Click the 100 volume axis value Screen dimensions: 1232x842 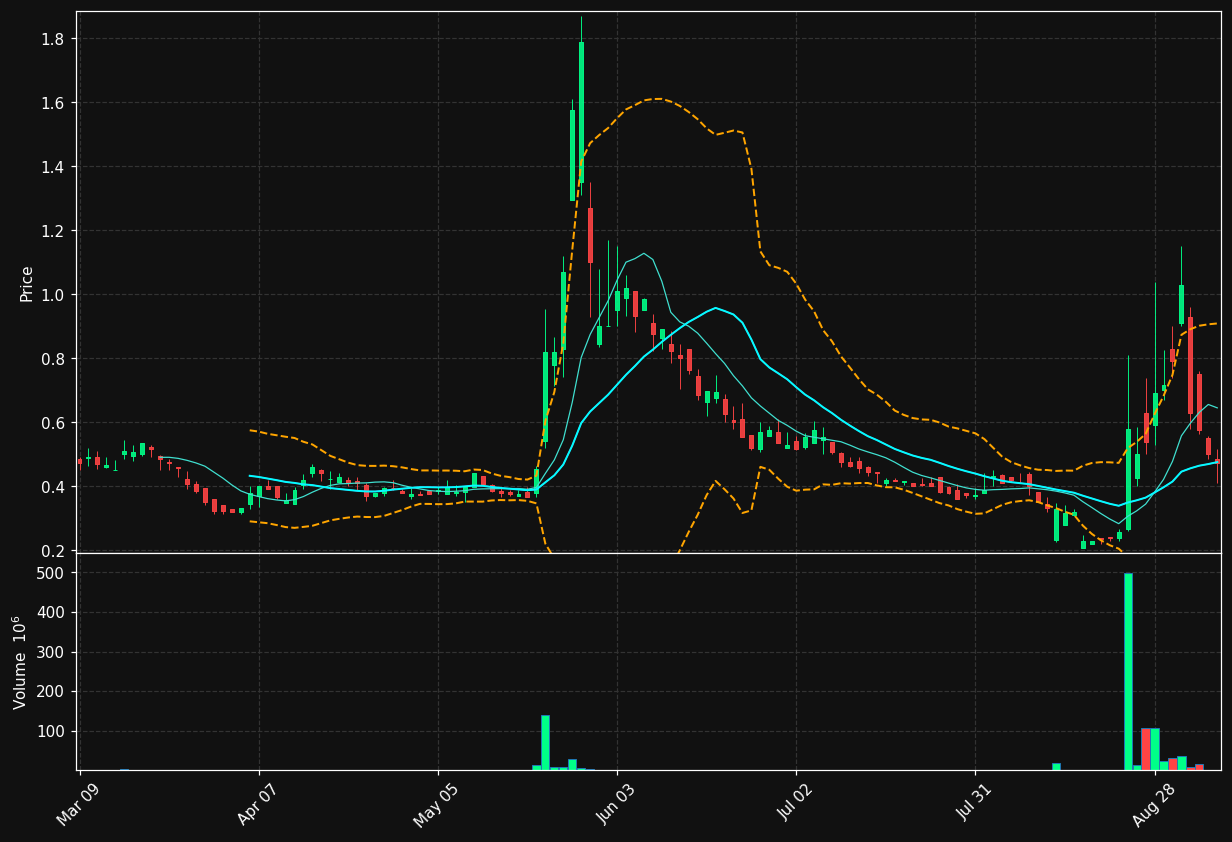pos(53,731)
